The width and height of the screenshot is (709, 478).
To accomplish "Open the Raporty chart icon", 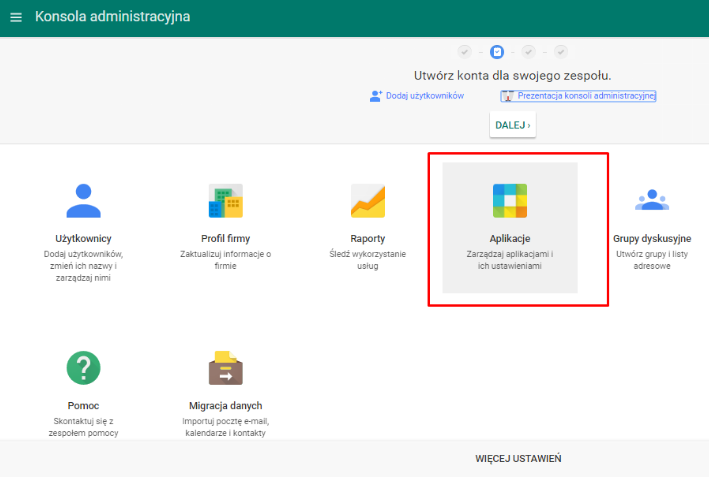I will click(368, 201).
